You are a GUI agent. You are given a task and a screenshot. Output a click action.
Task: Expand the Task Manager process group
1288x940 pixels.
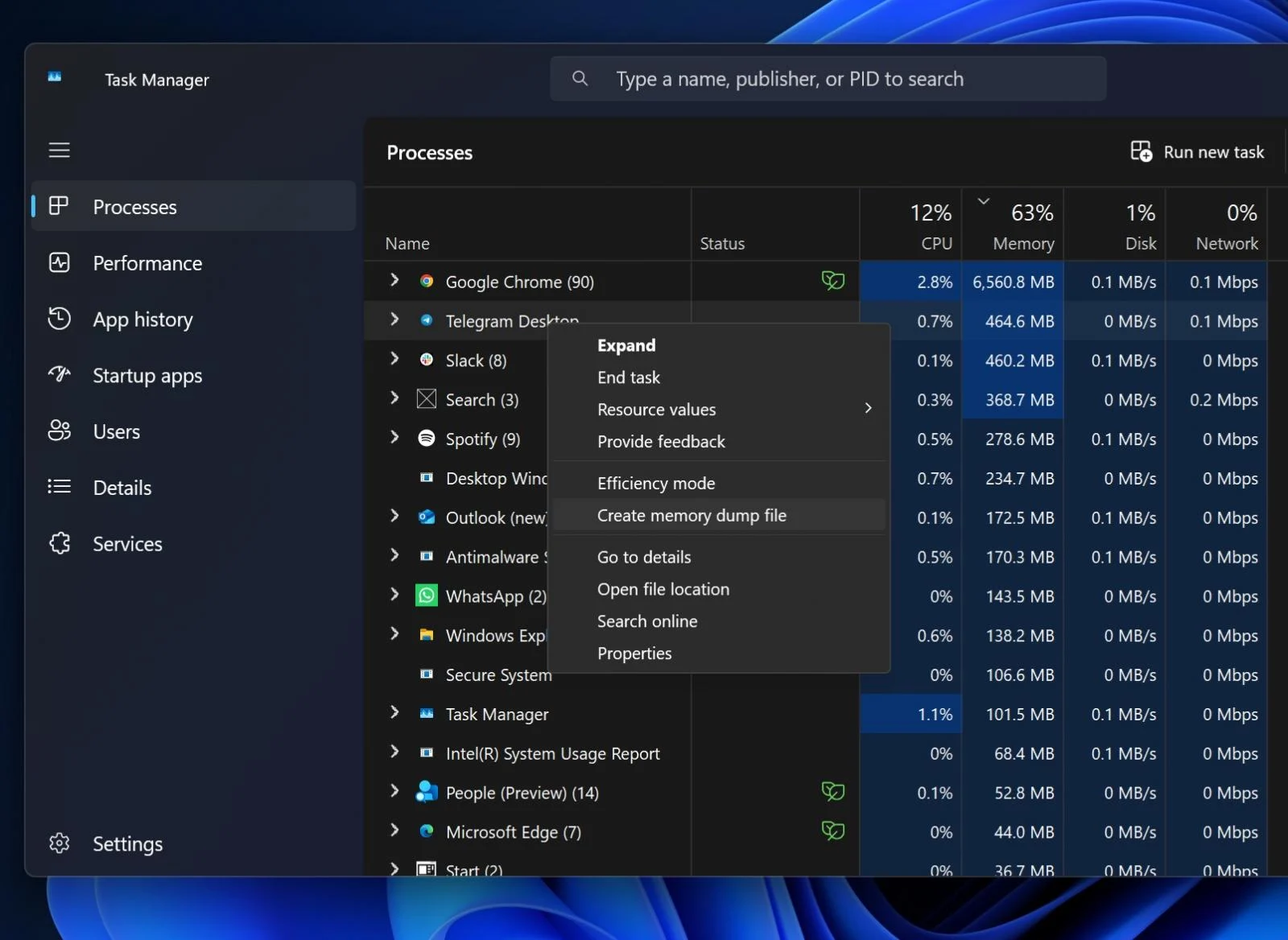tap(394, 712)
